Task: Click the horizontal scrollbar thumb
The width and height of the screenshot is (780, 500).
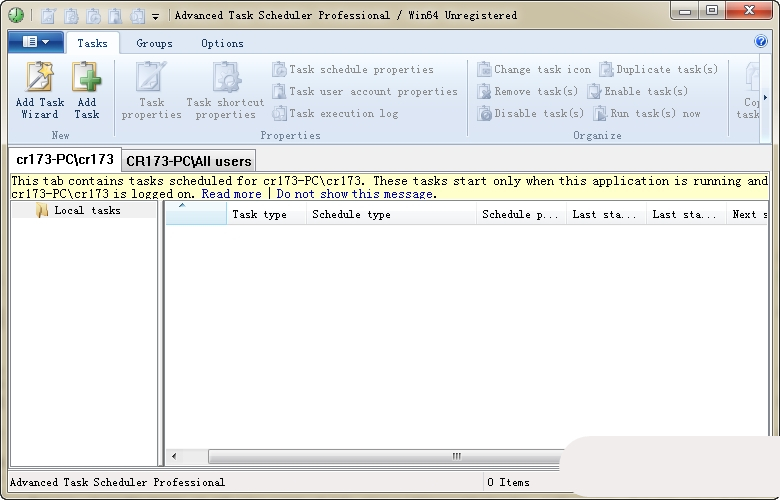Action: click(386, 456)
